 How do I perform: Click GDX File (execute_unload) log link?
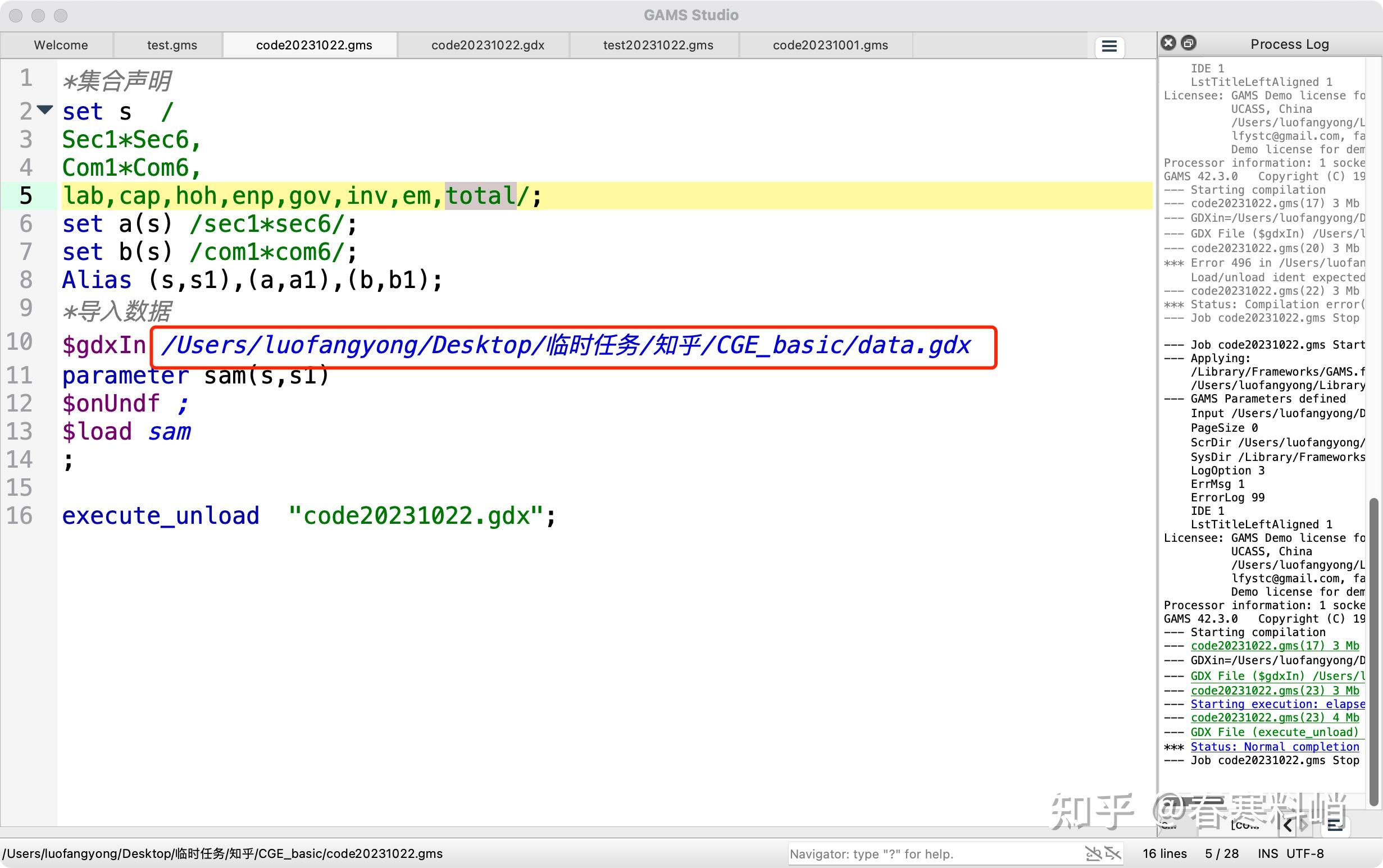tap(1275, 733)
